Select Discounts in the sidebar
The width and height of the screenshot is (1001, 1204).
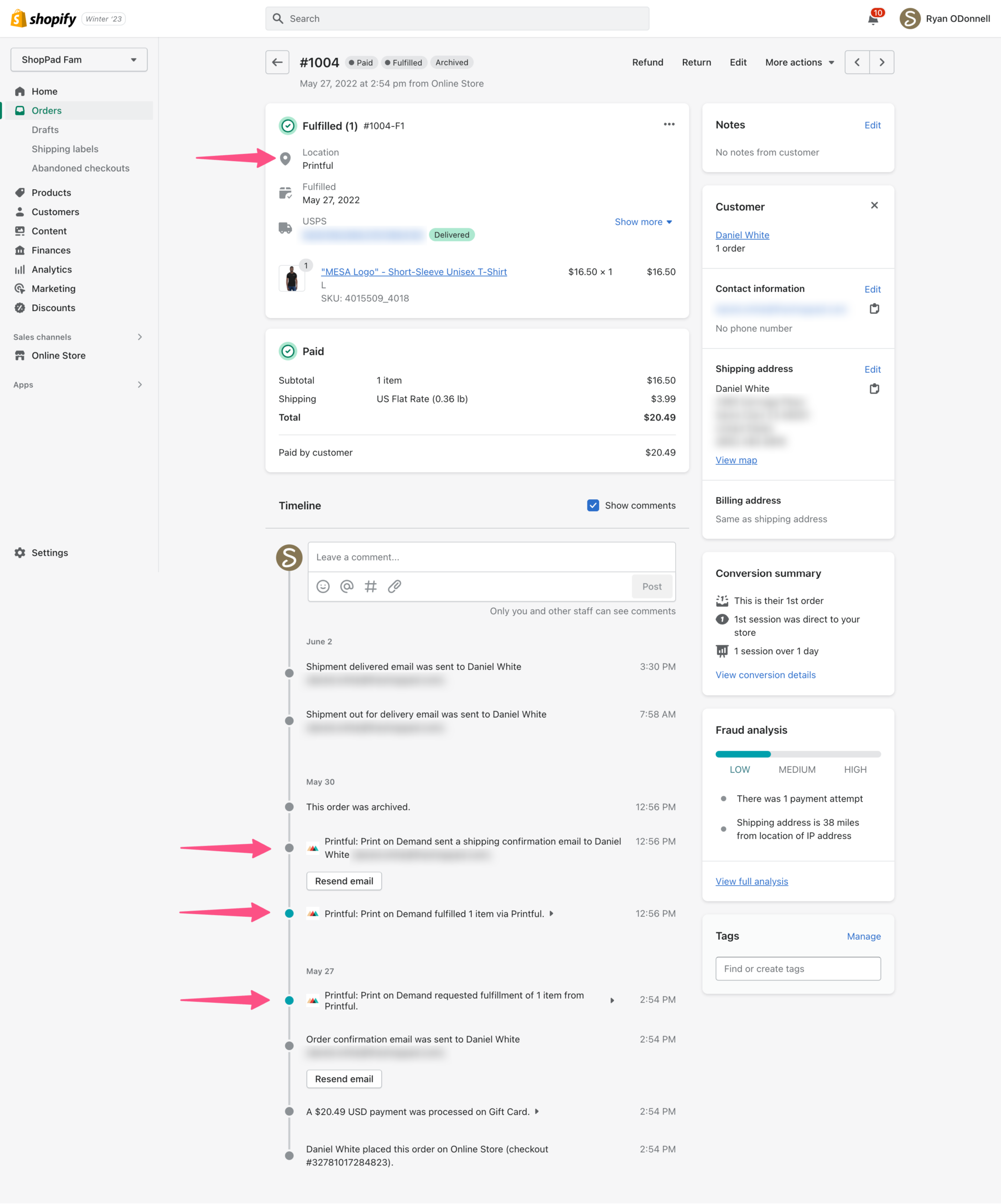(x=53, y=308)
